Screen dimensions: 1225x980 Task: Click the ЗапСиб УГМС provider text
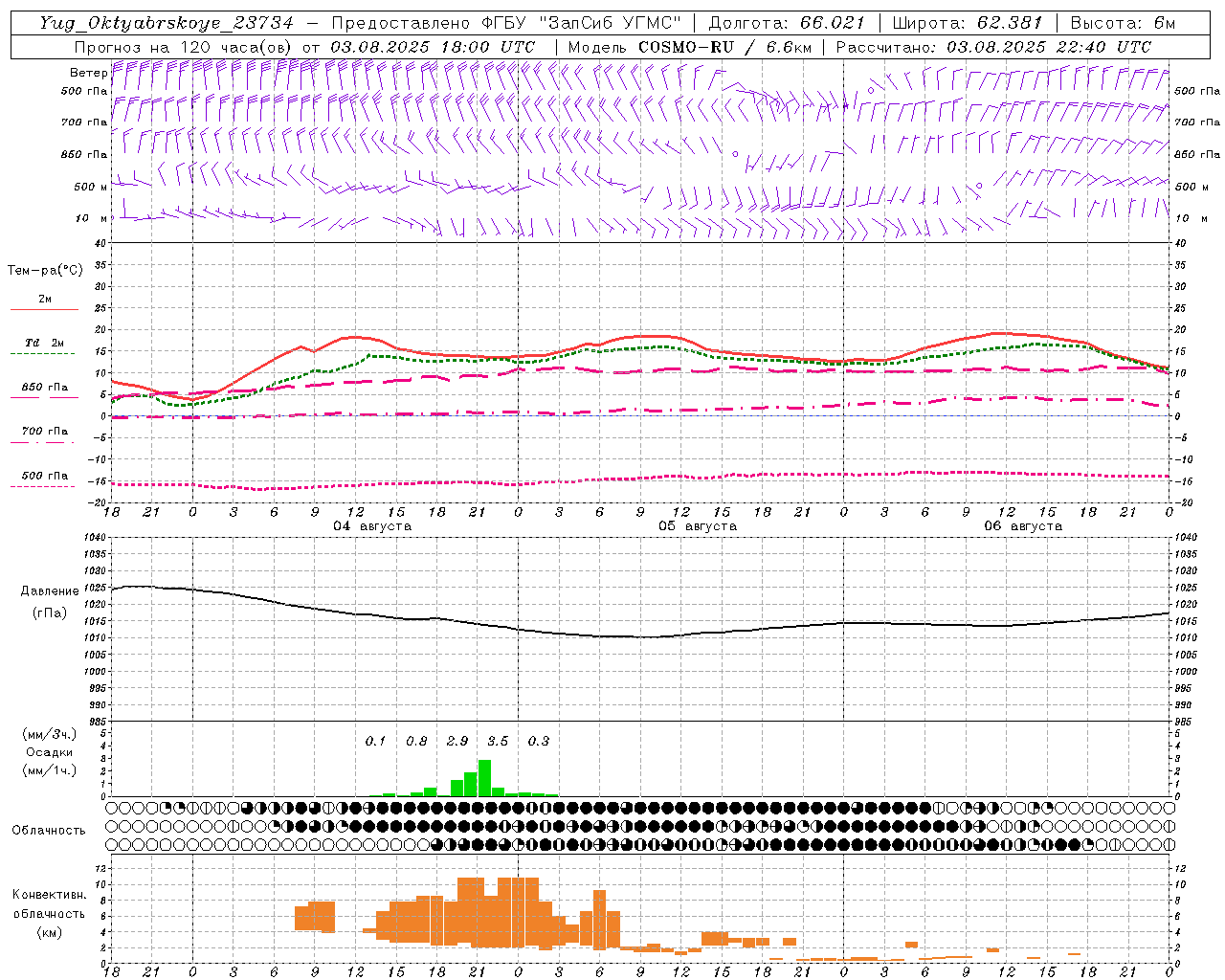tap(611, 23)
